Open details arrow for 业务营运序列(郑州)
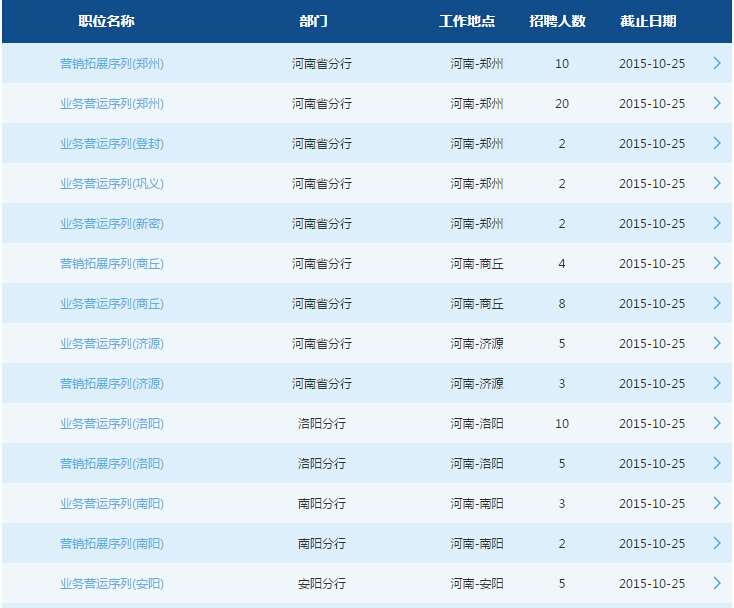This screenshot has height=608, width=734. [716, 103]
